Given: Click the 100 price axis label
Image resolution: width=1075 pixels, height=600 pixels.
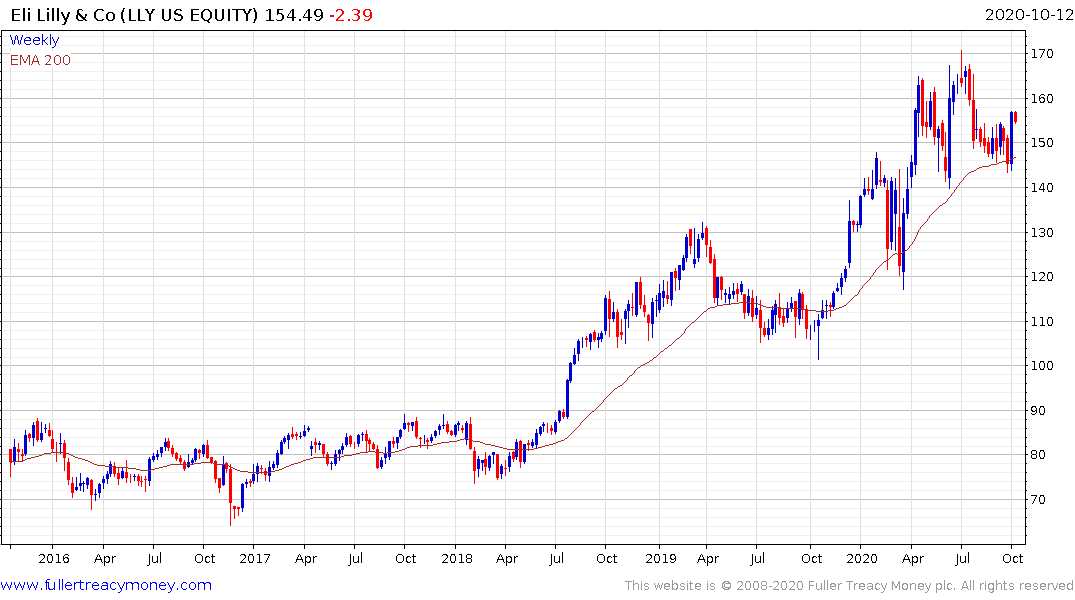Looking at the screenshot, I should (x=1041, y=365).
